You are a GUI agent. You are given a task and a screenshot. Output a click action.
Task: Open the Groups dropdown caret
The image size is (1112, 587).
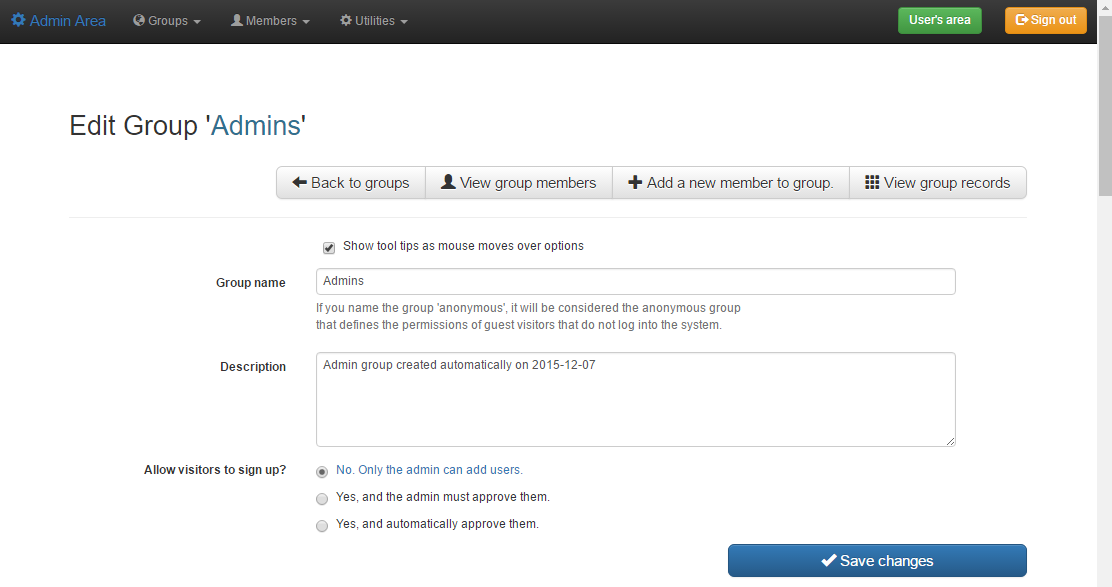tap(197, 22)
